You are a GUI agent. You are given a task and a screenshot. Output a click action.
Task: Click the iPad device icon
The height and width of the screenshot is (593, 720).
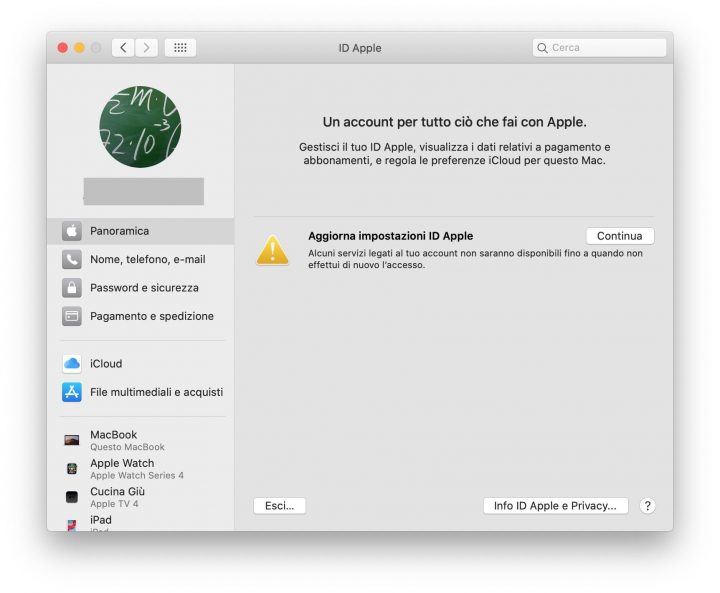(x=72, y=525)
